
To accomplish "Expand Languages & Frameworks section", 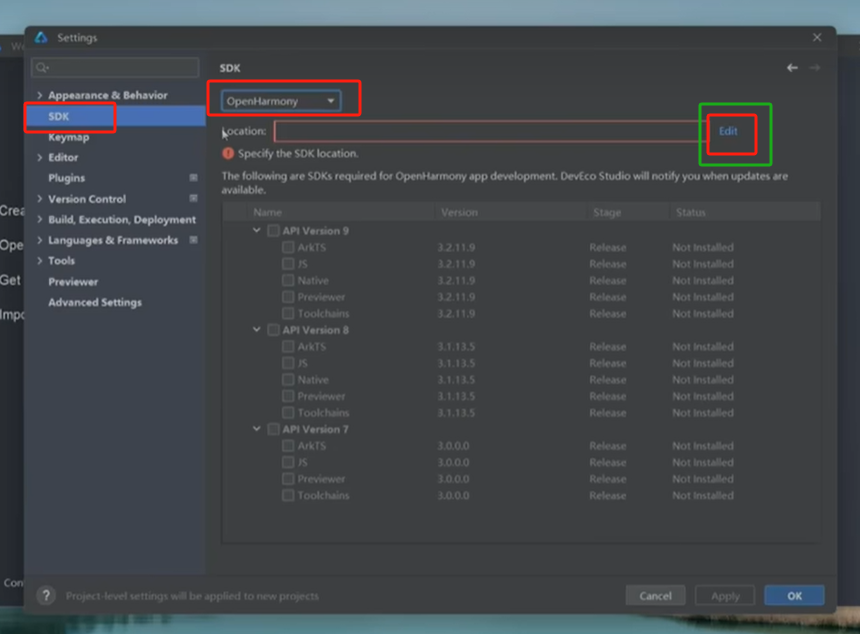I will pyautogui.click(x=39, y=240).
